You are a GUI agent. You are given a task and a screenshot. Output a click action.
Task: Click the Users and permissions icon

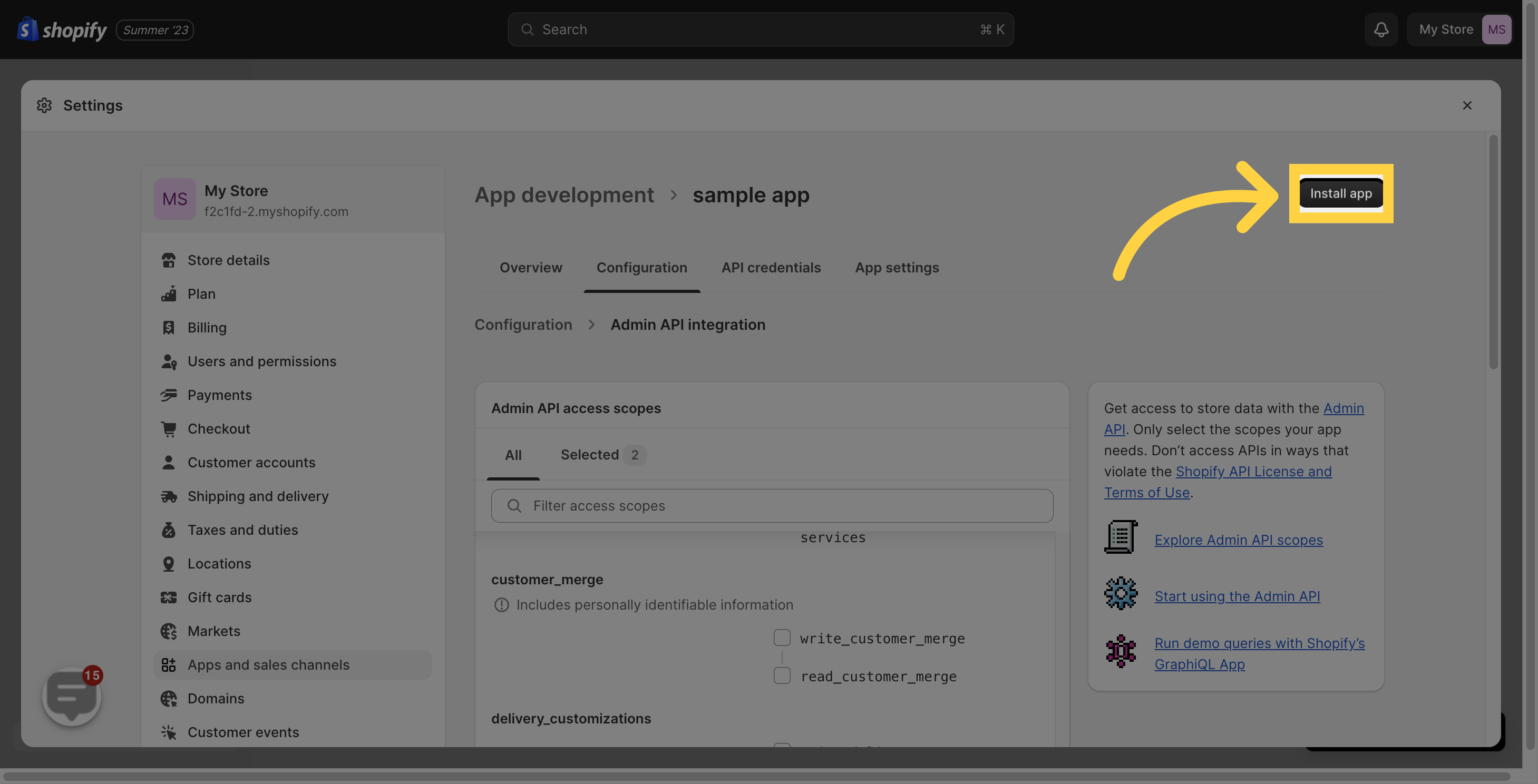[x=168, y=361]
